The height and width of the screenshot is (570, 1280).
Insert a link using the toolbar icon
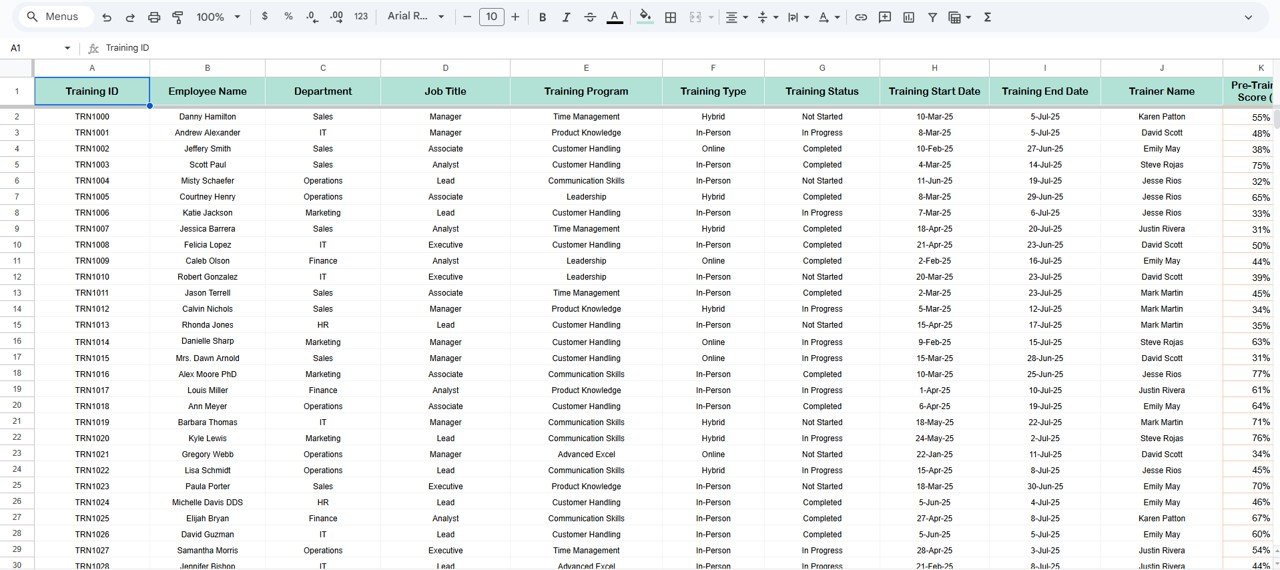[860, 17]
